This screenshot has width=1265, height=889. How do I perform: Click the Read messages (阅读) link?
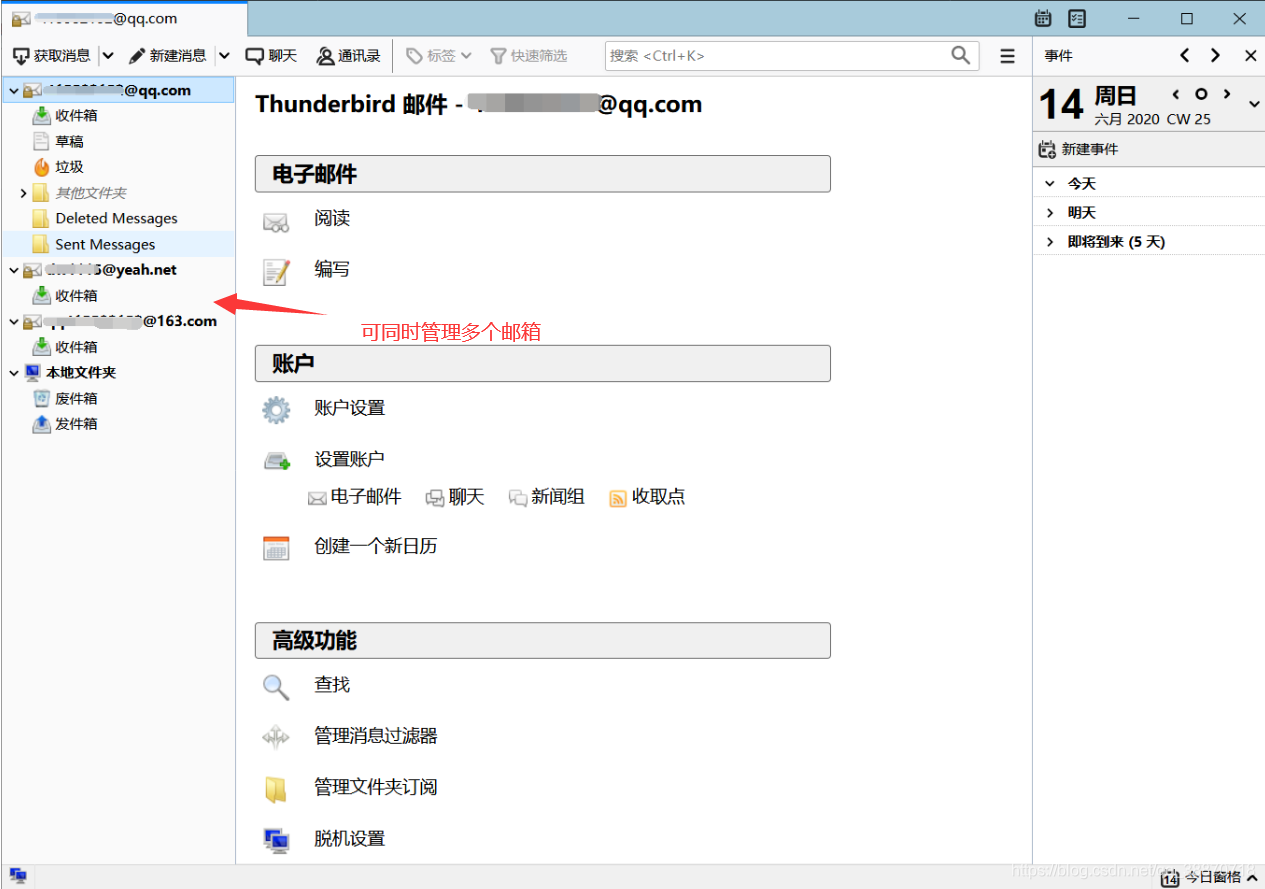332,218
